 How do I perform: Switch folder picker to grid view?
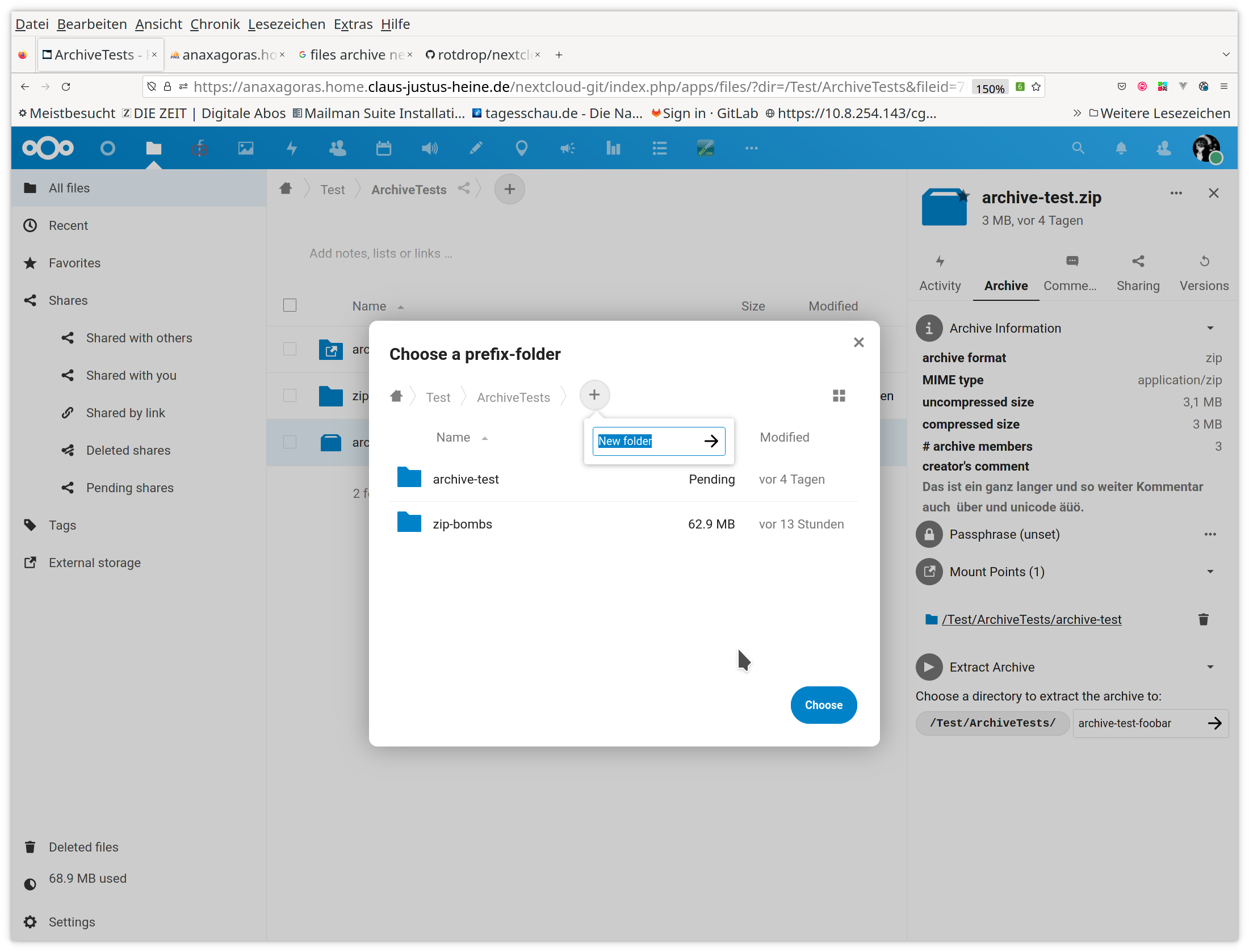(839, 396)
